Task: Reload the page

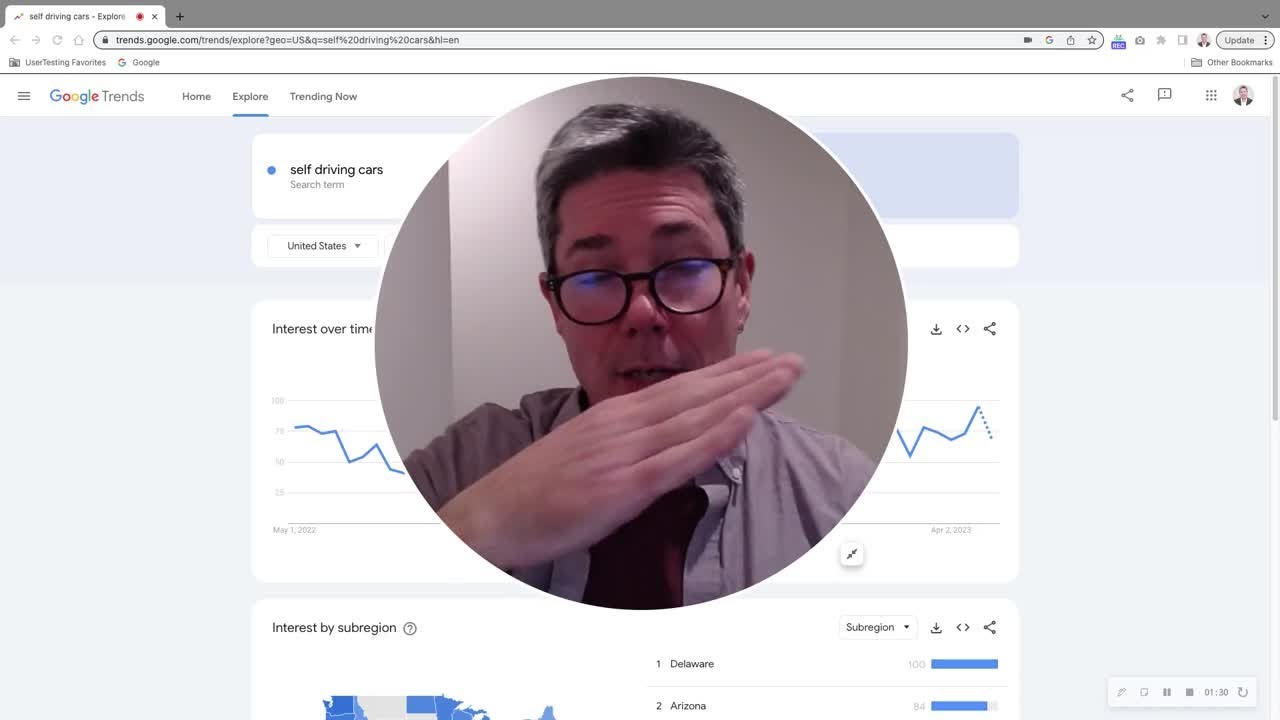Action: pos(57,40)
